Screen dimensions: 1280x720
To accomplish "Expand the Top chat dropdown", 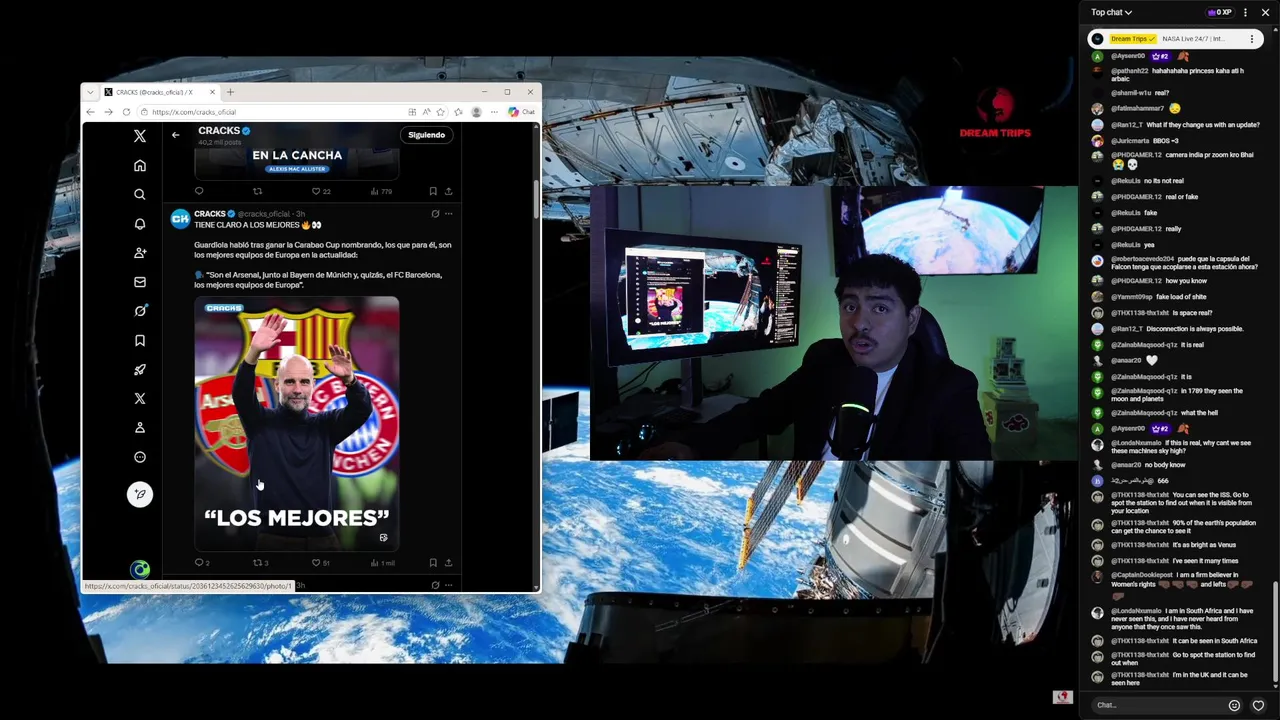I will click(1111, 12).
